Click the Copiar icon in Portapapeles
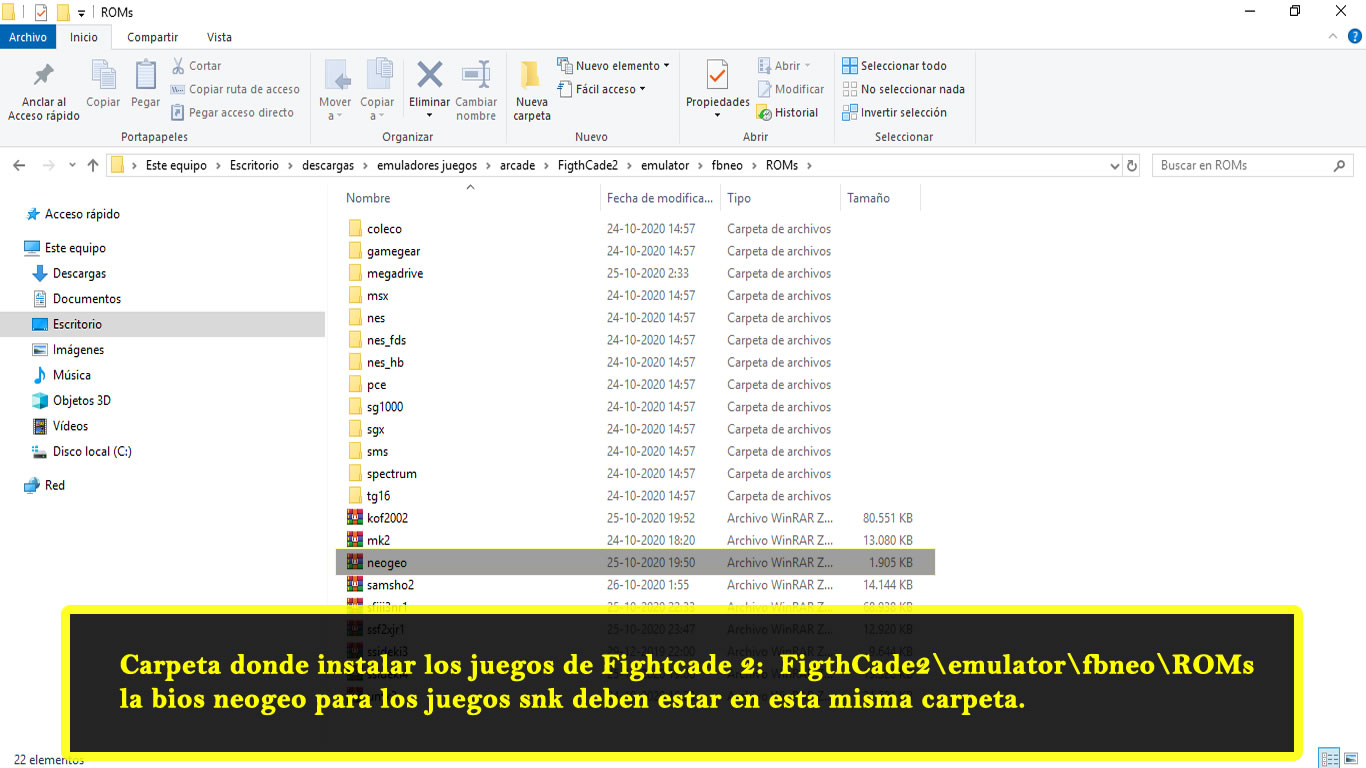Image resolution: width=1366 pixels, height=768 pixels. tap(103, 76)
